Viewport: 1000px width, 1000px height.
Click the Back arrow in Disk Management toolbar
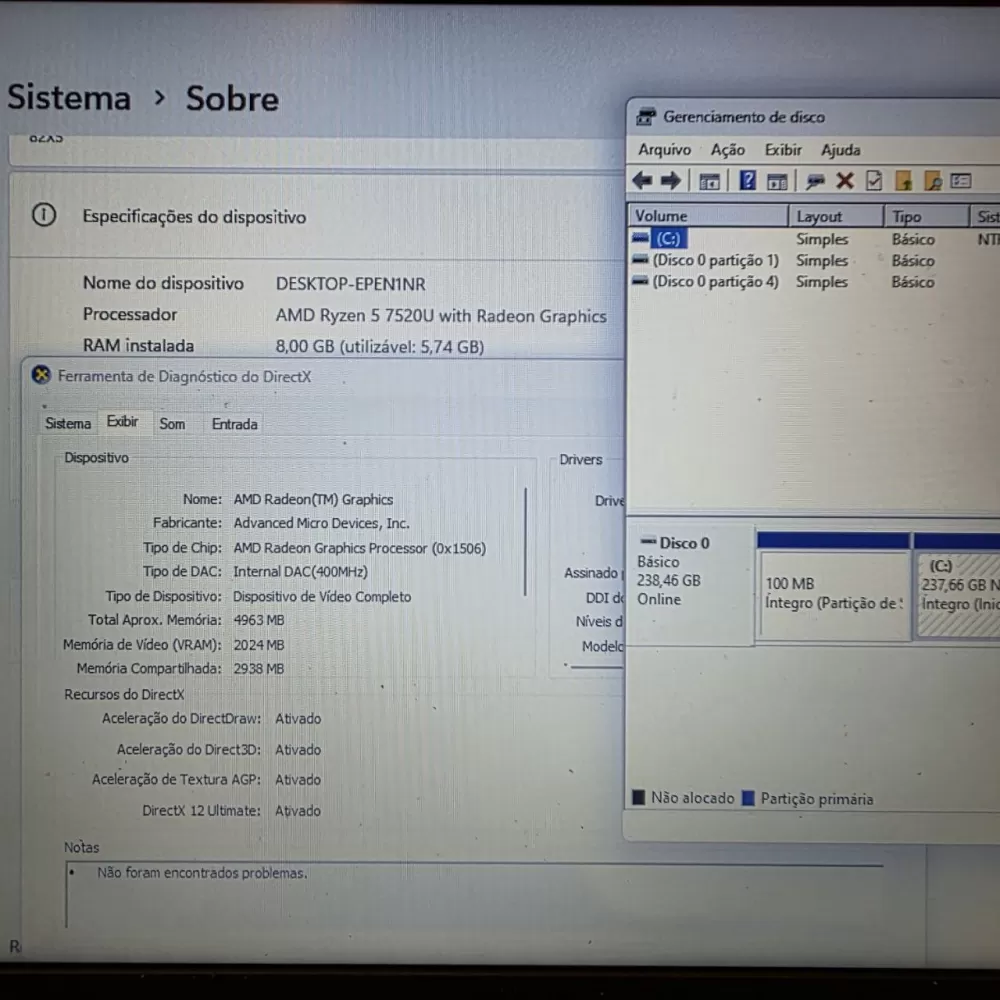click(642, 181)
